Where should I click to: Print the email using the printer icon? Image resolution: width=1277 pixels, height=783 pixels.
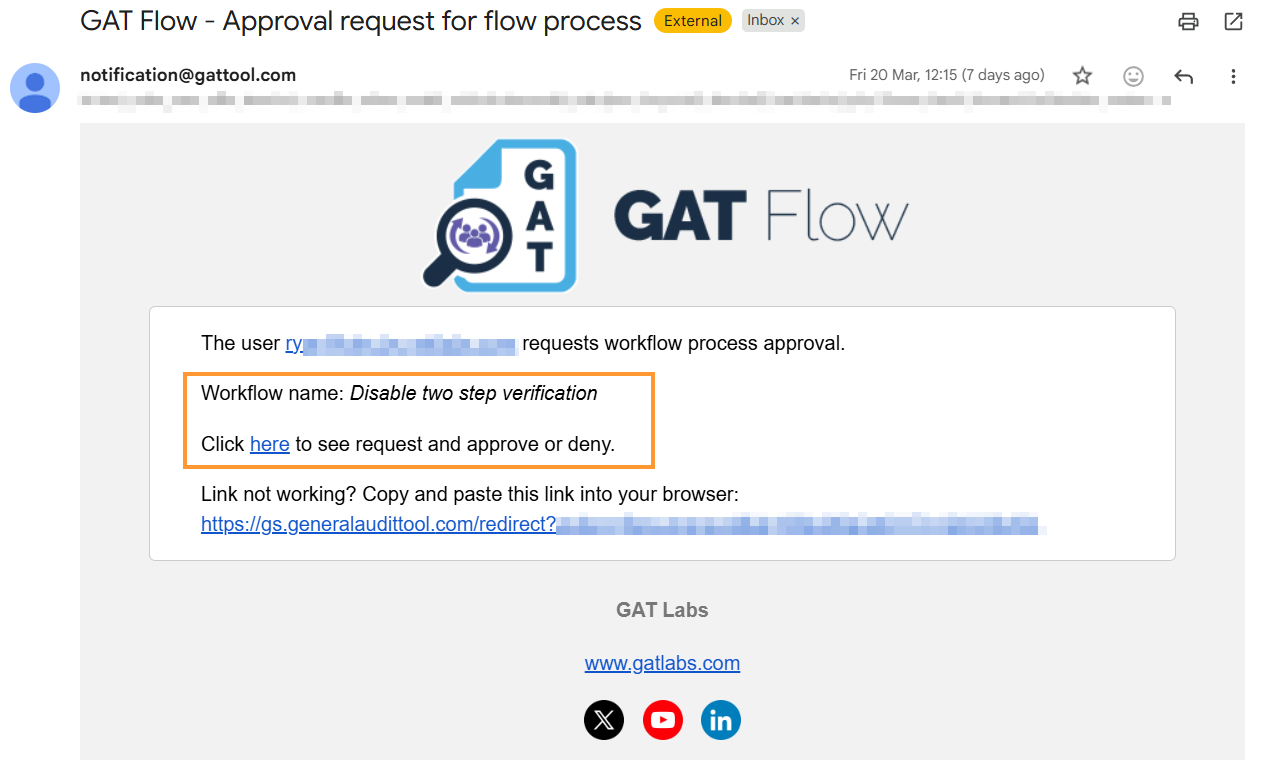tap(1187, 21)
